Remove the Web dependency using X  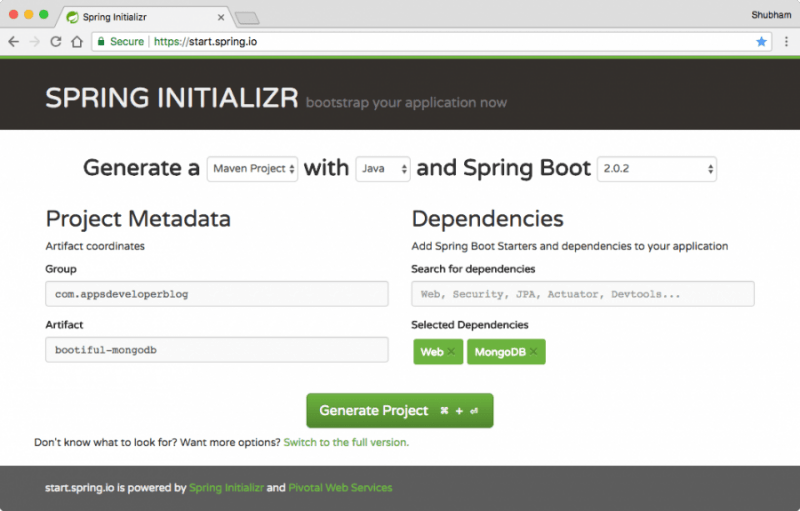(451, 352)
